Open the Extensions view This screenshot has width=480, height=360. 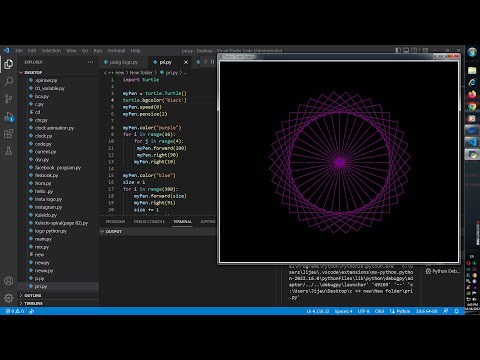[9, 134]
